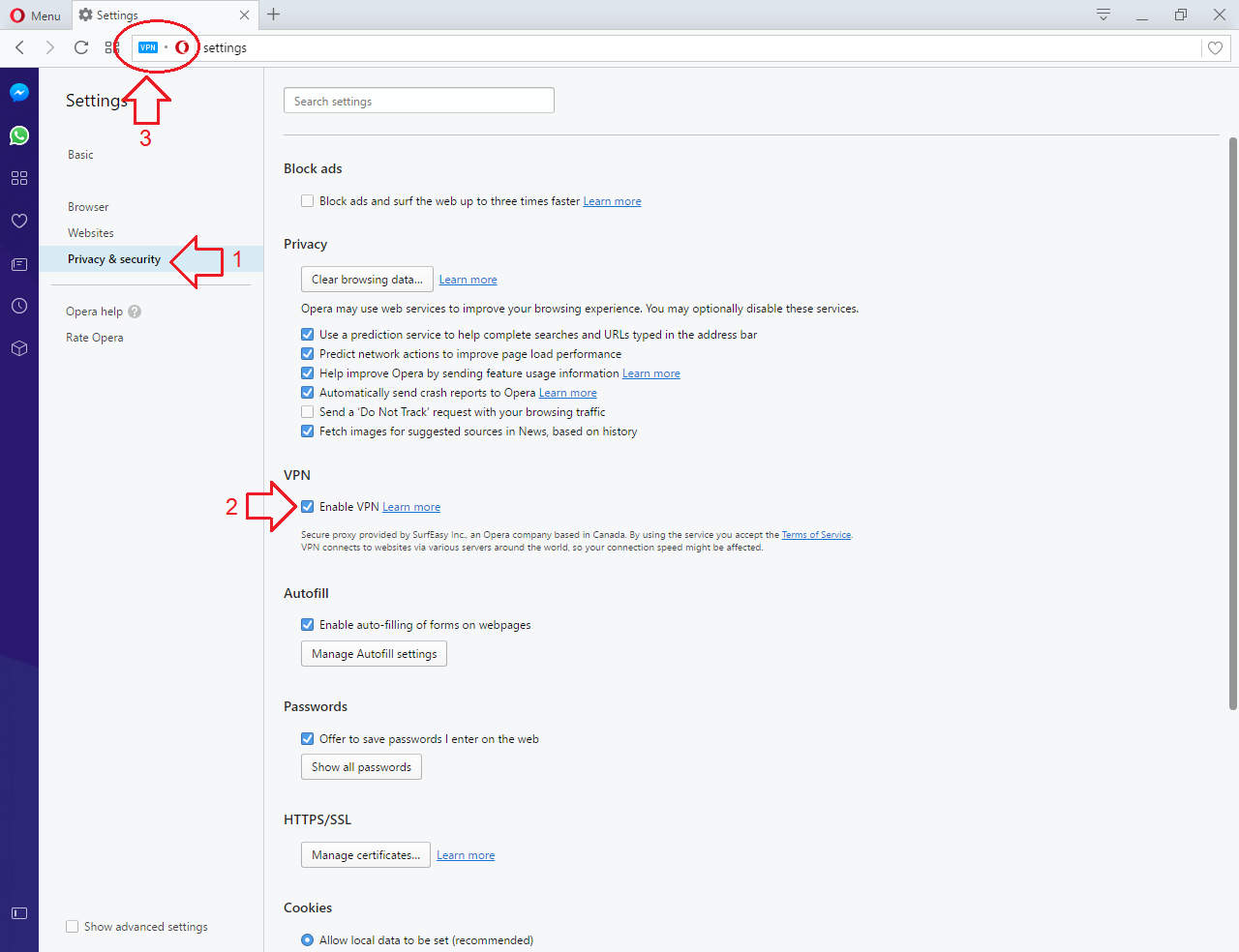
Task: Click the VPN badge in address bar
Action: 148,47
